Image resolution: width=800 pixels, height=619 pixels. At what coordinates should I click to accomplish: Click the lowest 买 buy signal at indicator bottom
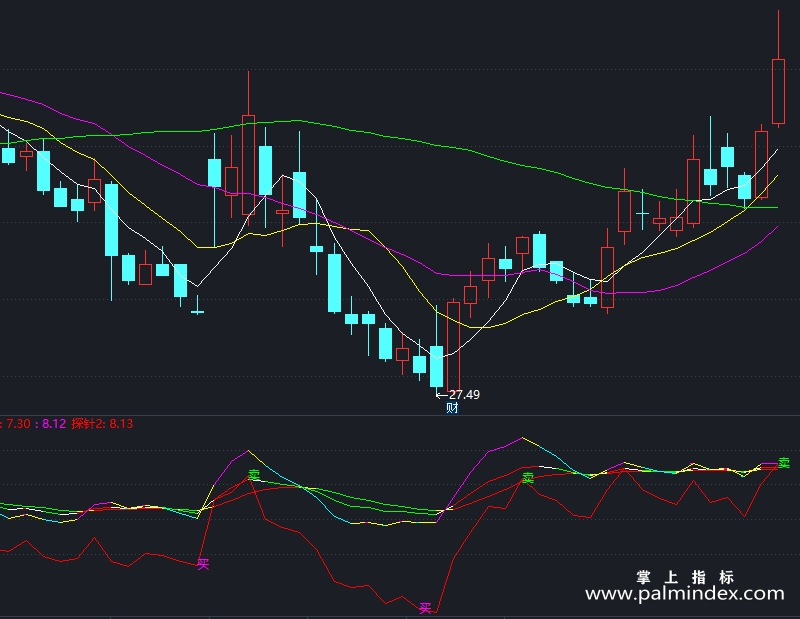(425, 608)
